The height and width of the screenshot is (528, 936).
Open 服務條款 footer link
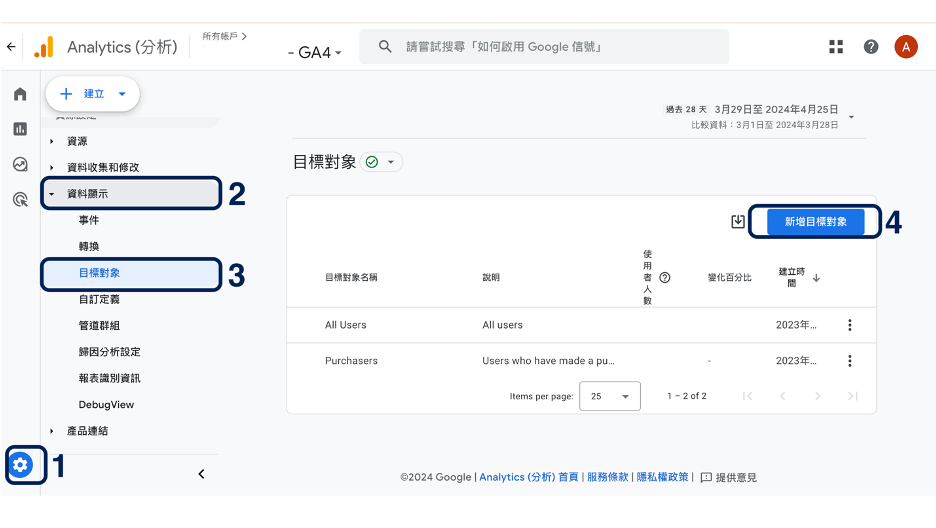pos(608,477)
